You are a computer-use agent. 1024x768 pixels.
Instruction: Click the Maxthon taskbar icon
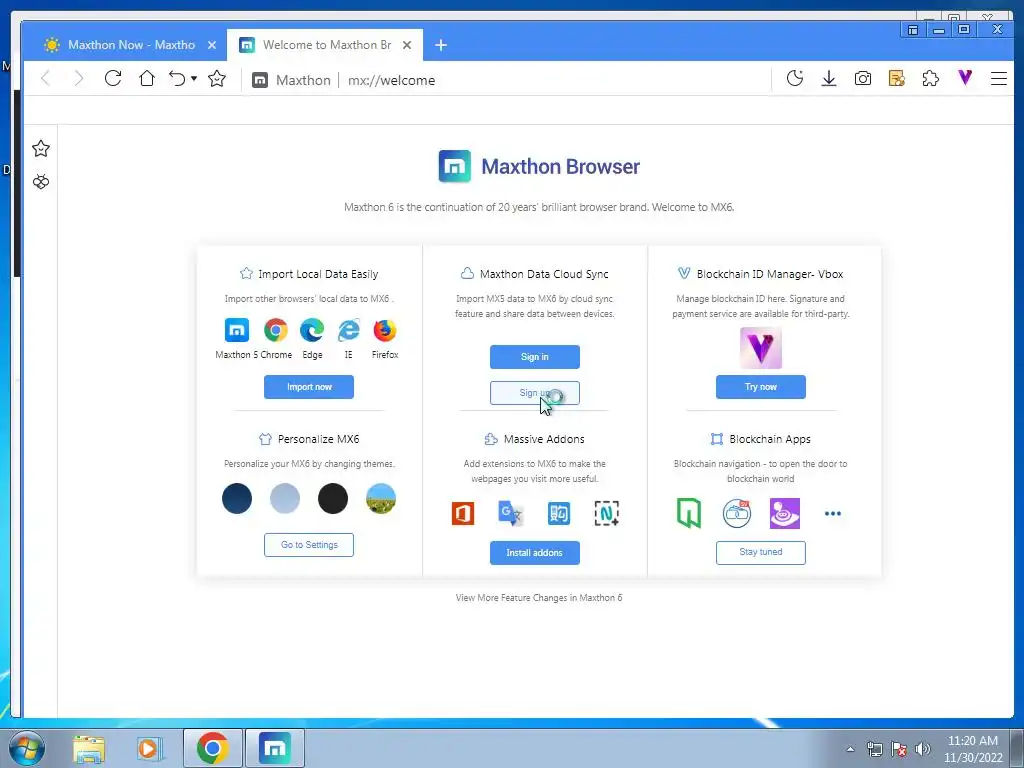(274, 748)
